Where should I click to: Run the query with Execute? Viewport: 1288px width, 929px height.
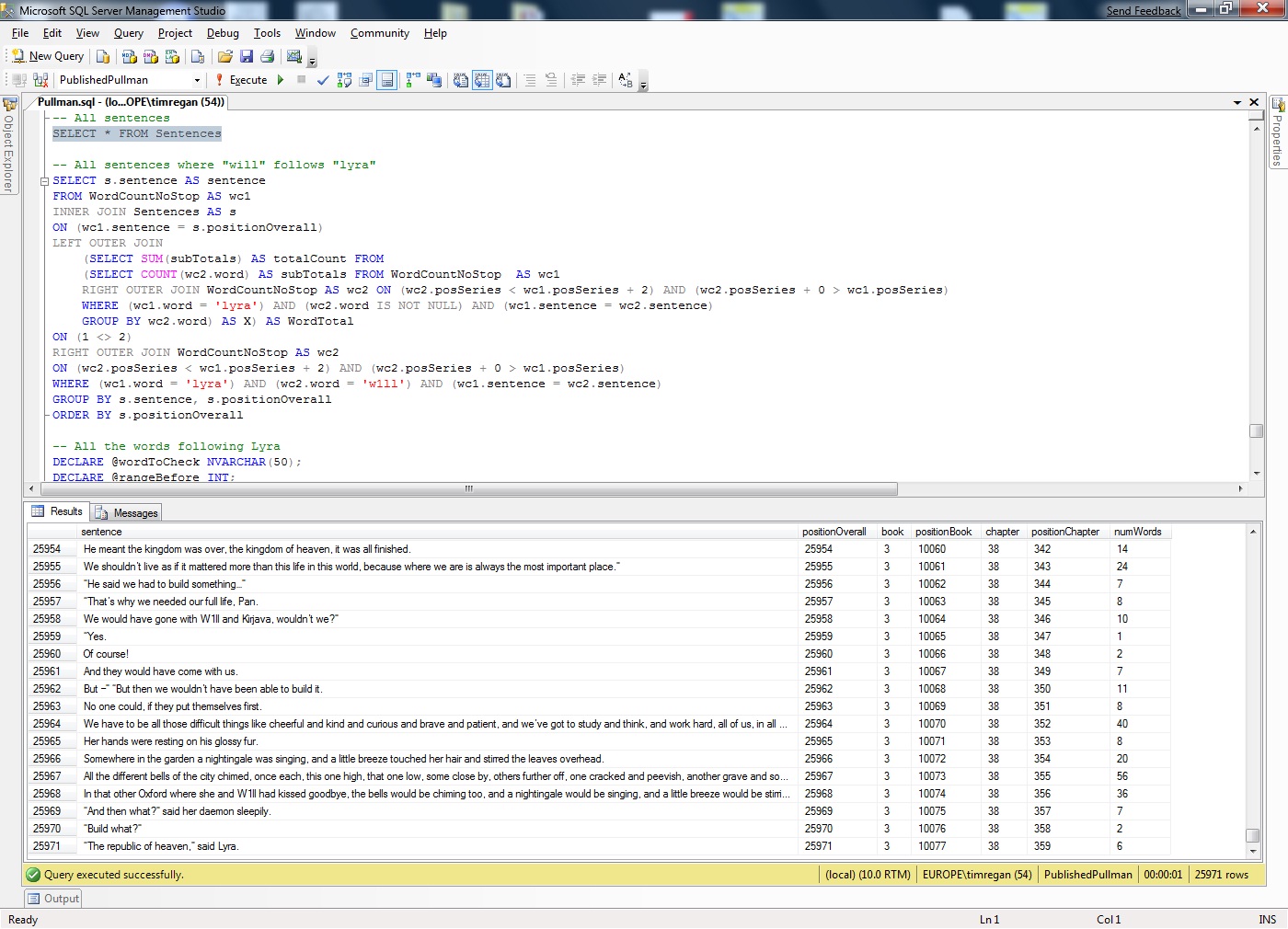click(x=242, y=80)
